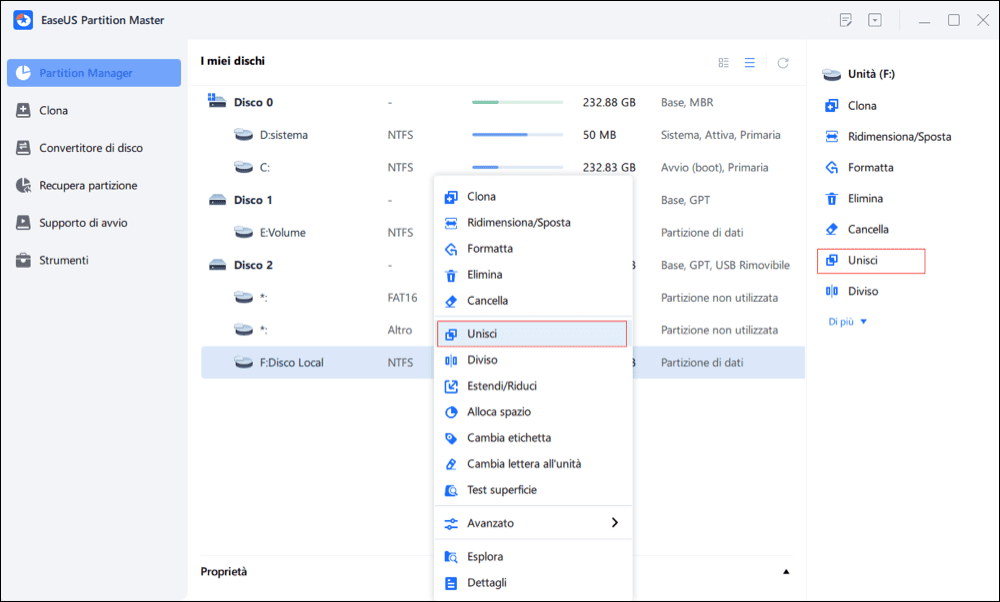The height and width of the screenshot is (602, 1000).
Task: Open the Avanzato submenu
Action: (x=533, y=523)
